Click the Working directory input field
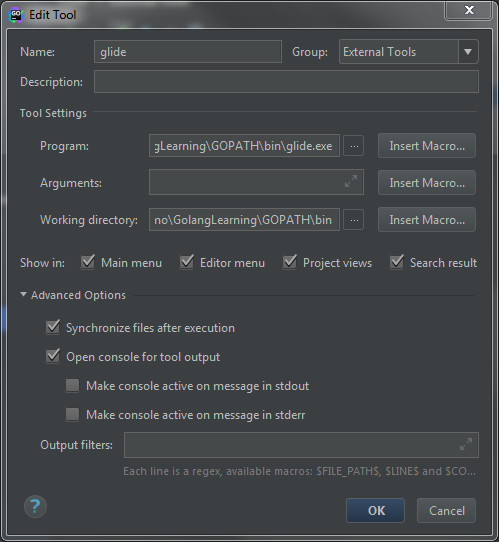499x542 pixels. pos(244,219)
